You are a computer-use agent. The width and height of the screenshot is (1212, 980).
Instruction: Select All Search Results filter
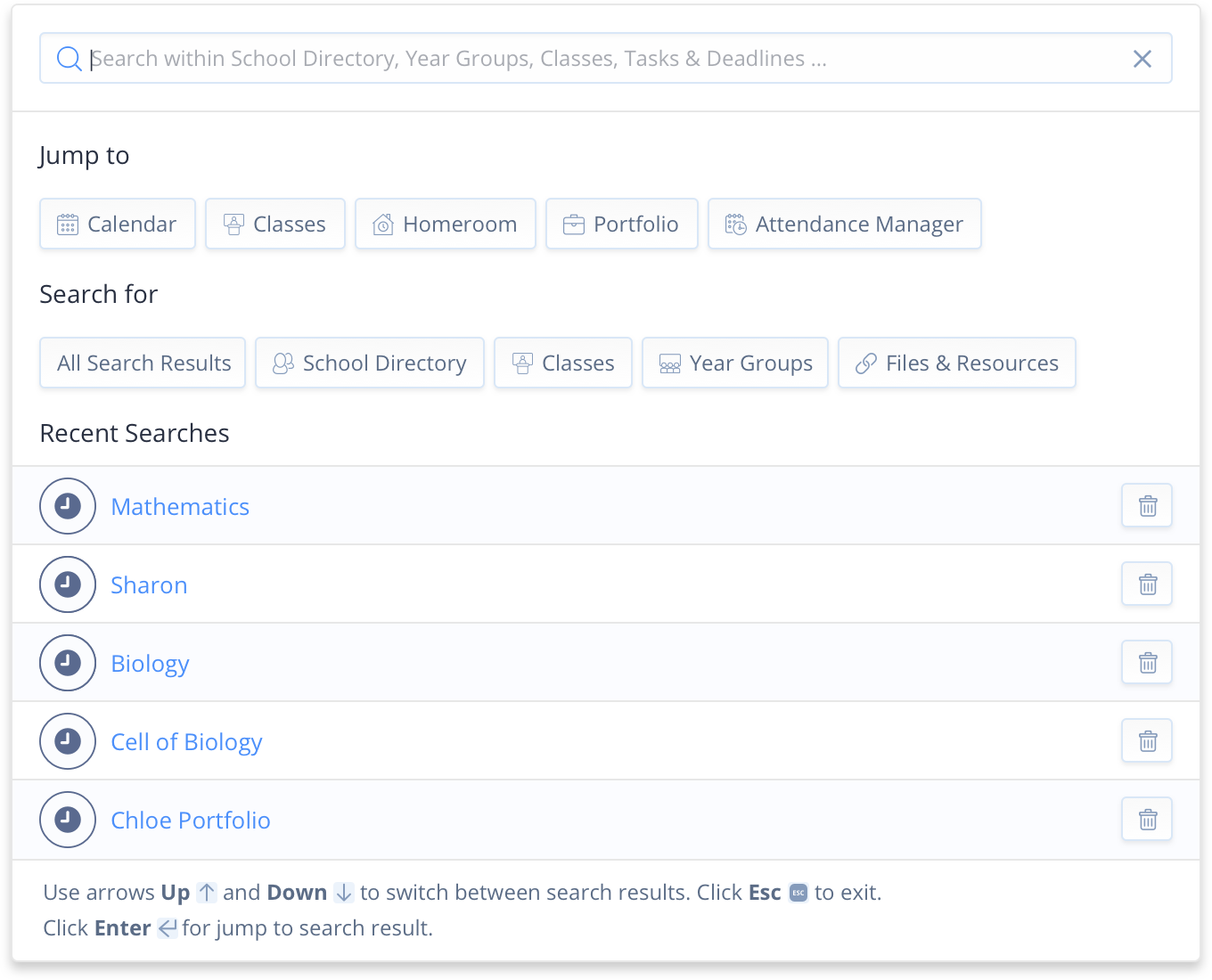[x=143, y=363]
